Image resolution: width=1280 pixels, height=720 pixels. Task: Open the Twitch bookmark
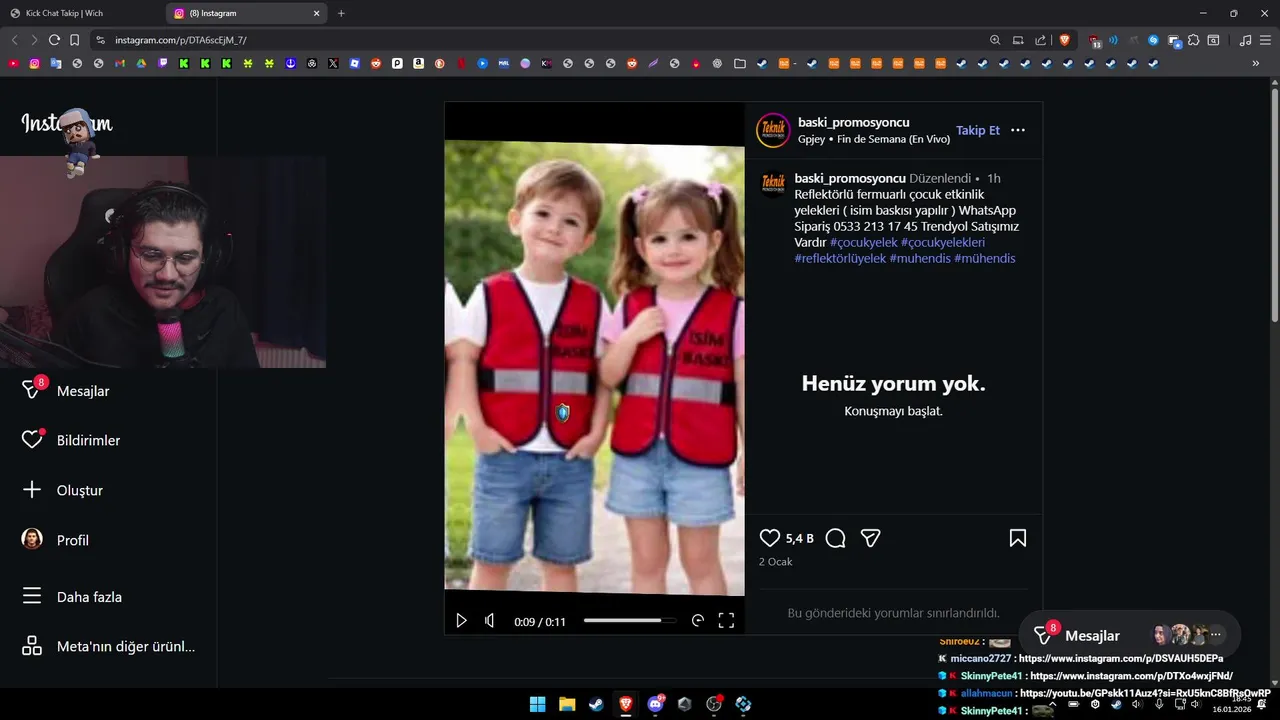[x=163, y=63]
